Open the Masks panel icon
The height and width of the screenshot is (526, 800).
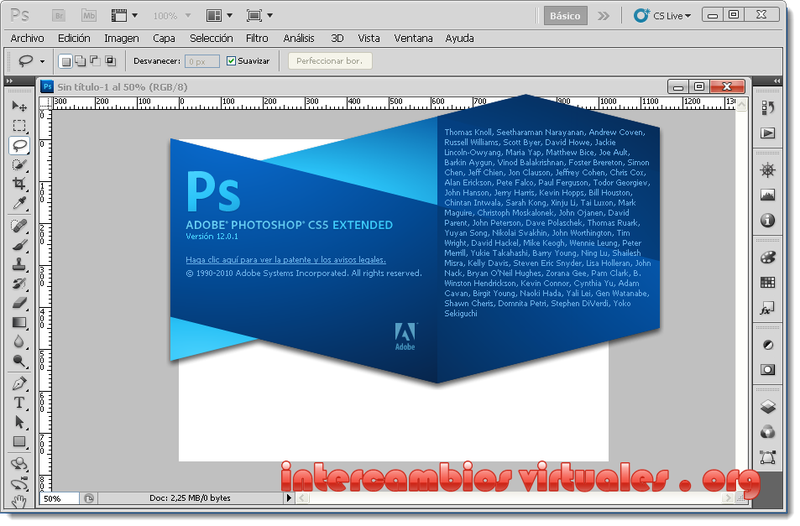pos(767,370)
